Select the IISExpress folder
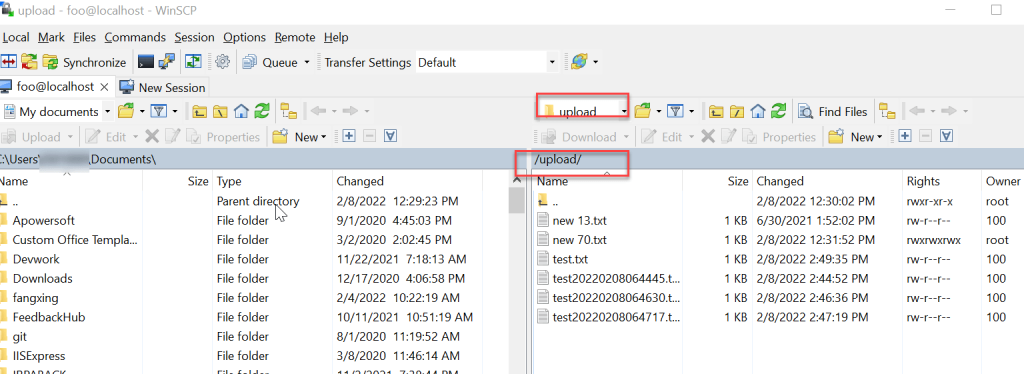The width and height of the screenshot is (1024, 374). [x=39, y=356]
